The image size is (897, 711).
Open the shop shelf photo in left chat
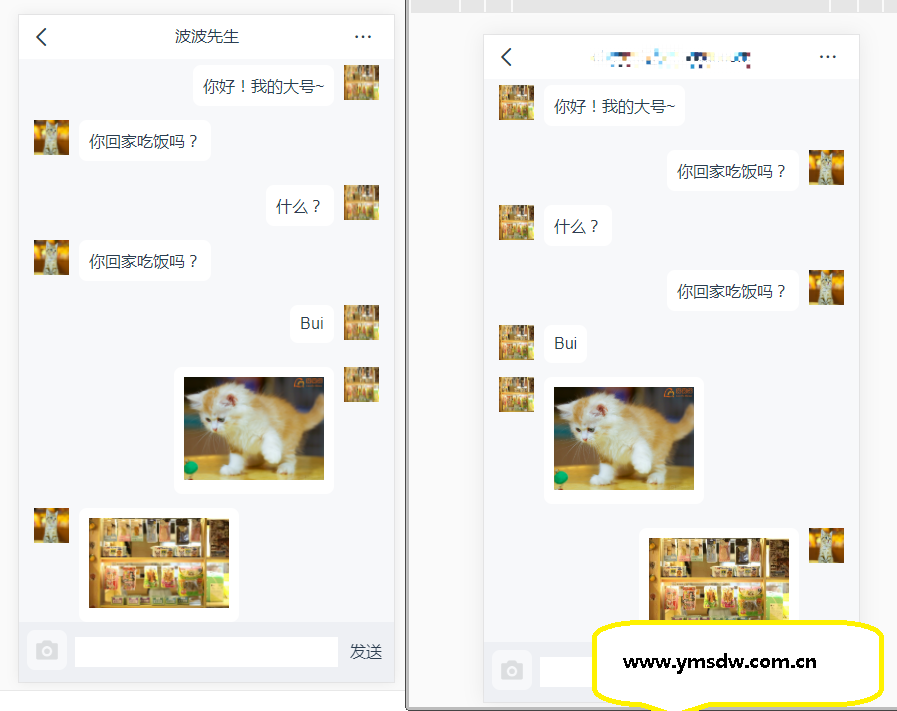pos(158,562)
